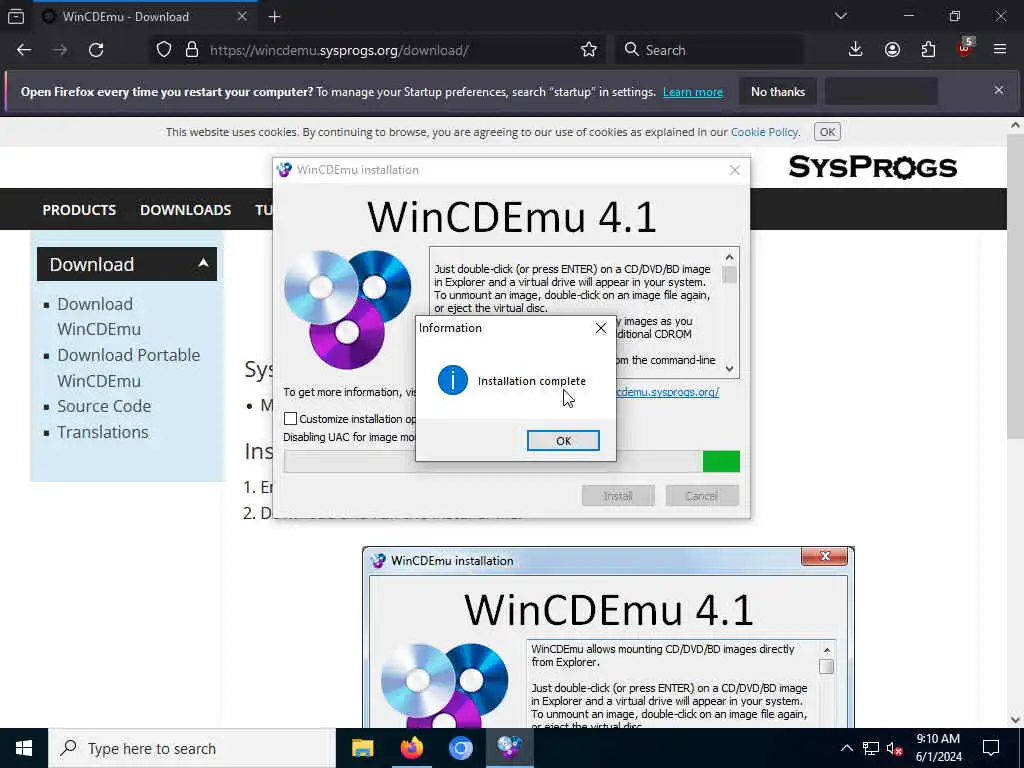1024x768 pixels.
Task: Click the WinCDEmu installer taskbar icon
Action: (x=509, y=746)
